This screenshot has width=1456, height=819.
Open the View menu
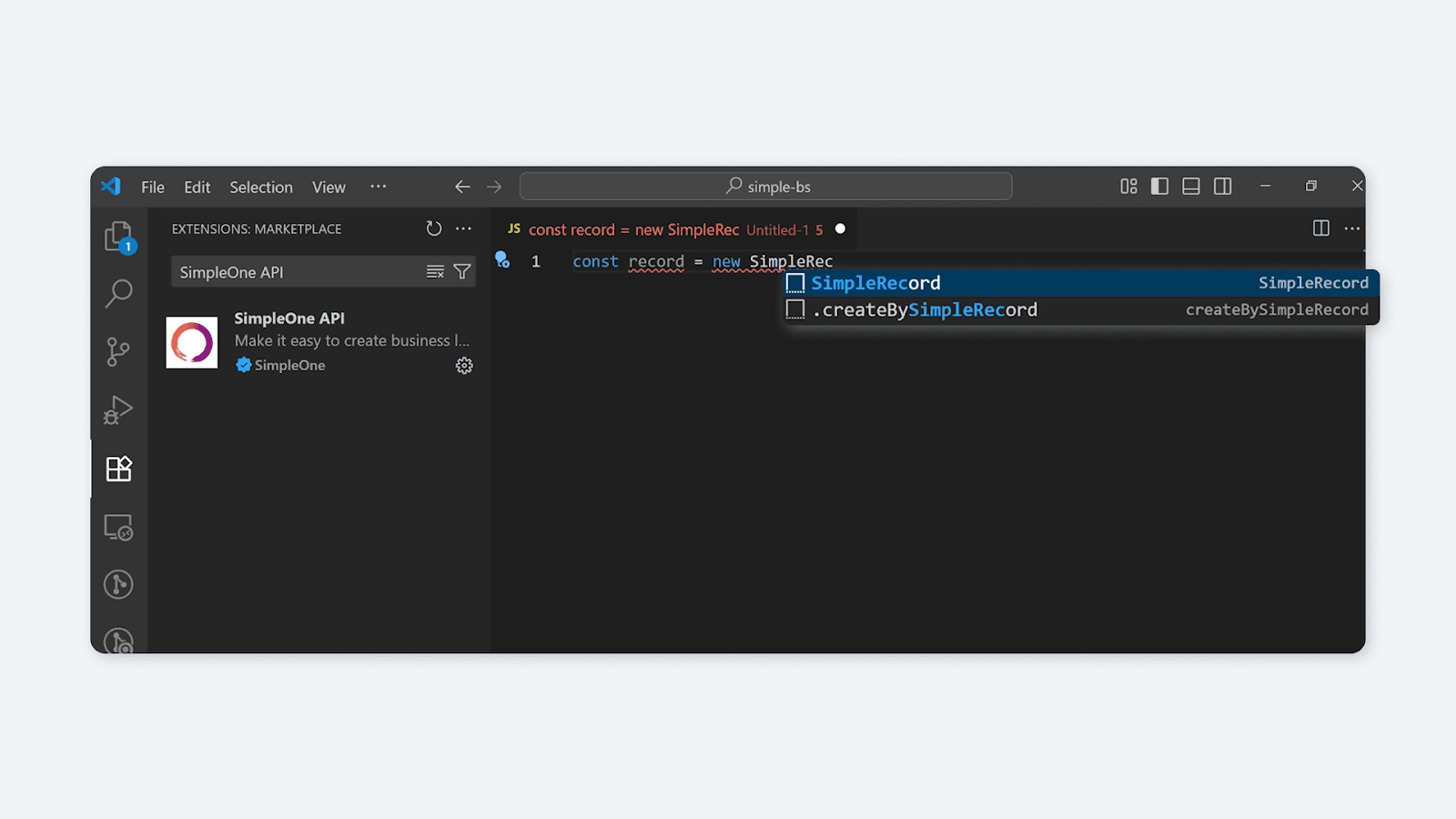pos(329,187)
